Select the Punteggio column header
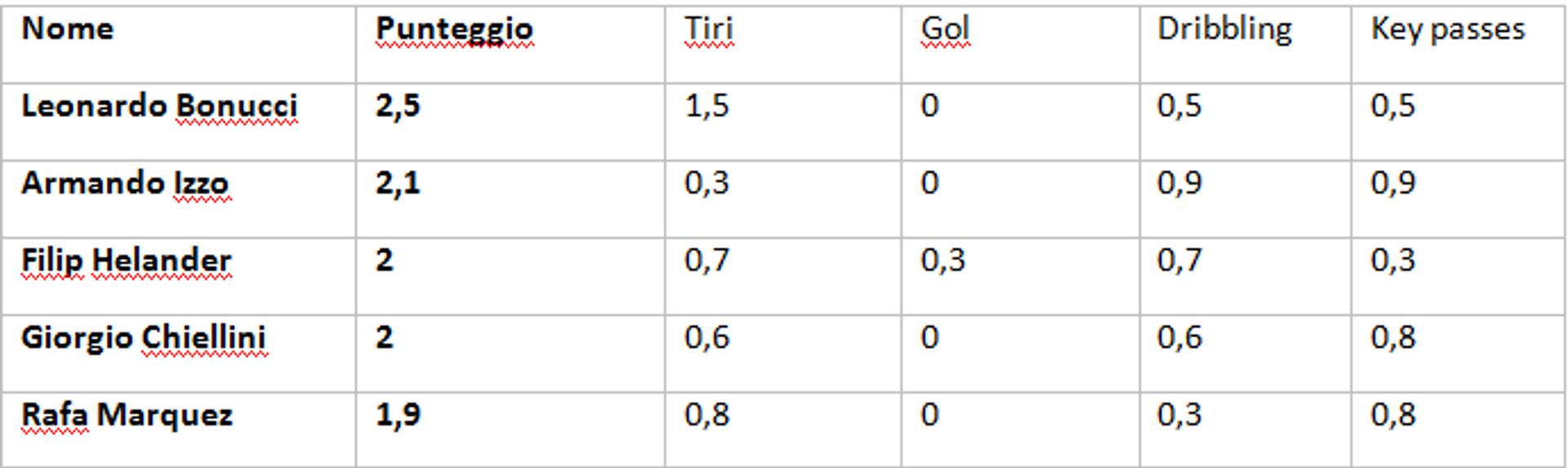 tap(510, 44)
